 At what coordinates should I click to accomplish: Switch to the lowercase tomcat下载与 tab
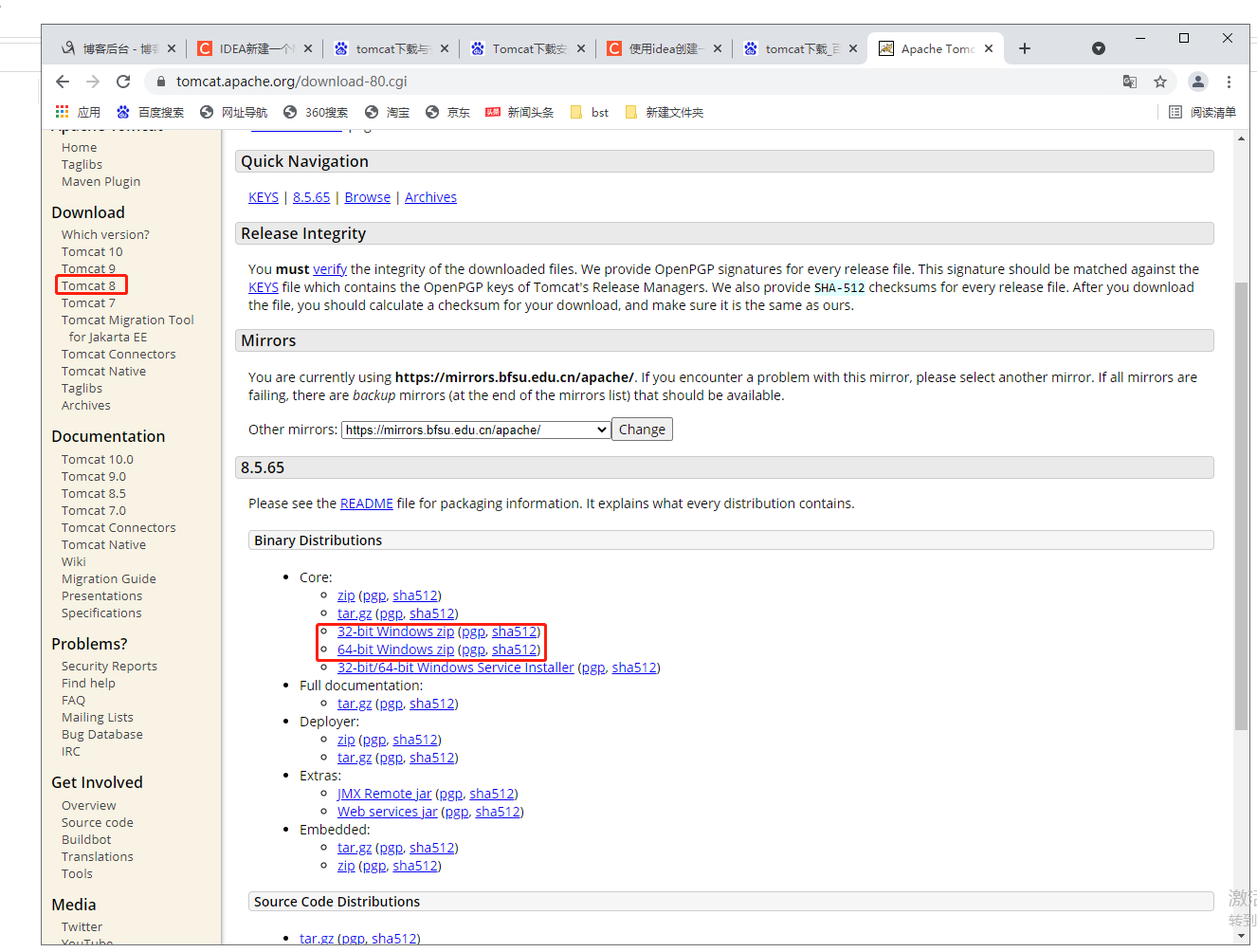tap(382, 48)
